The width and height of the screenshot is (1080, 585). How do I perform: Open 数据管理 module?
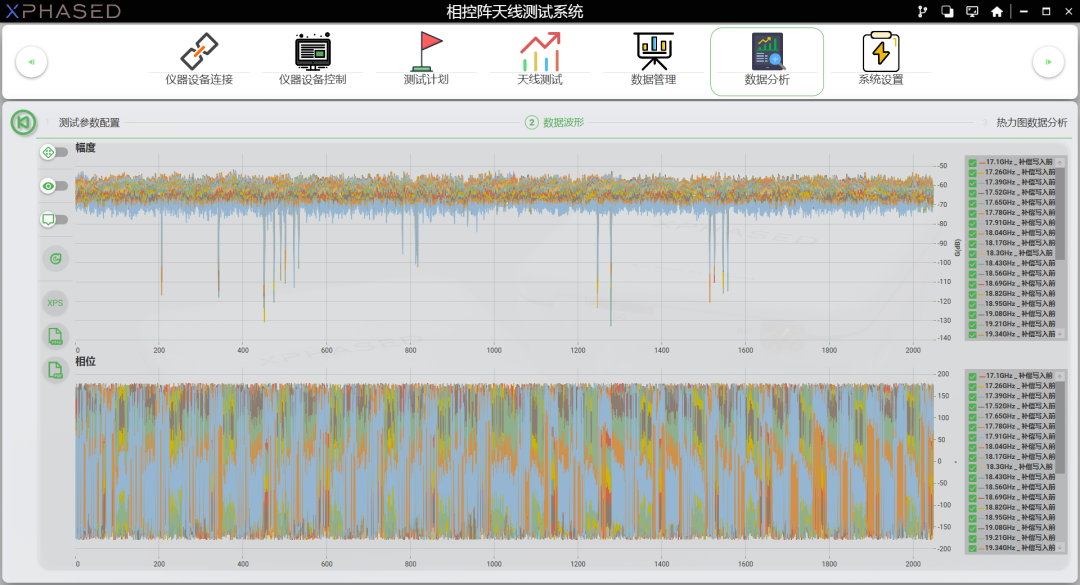pos(654,60)
